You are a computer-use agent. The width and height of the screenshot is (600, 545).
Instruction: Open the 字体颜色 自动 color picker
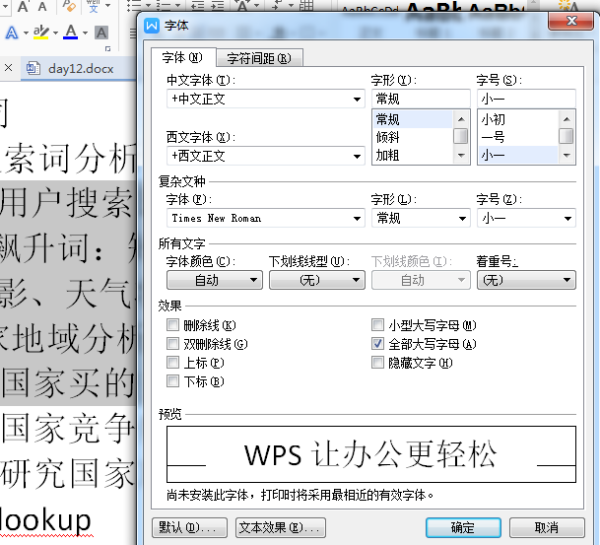click(x=214, y=280)
